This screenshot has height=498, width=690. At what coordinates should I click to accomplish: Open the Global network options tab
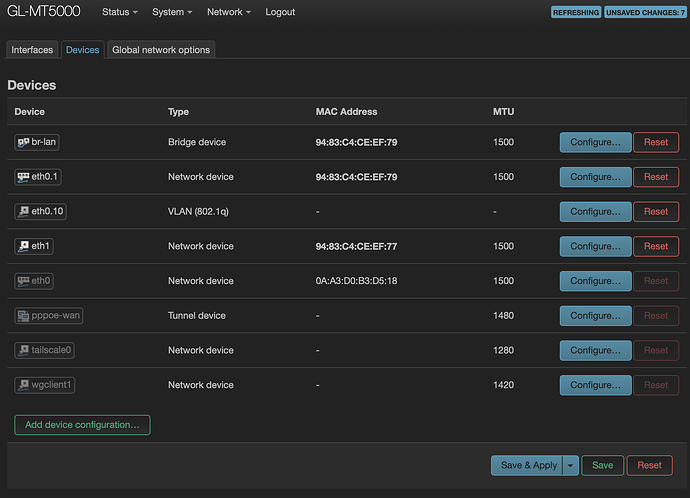[161, 50]
